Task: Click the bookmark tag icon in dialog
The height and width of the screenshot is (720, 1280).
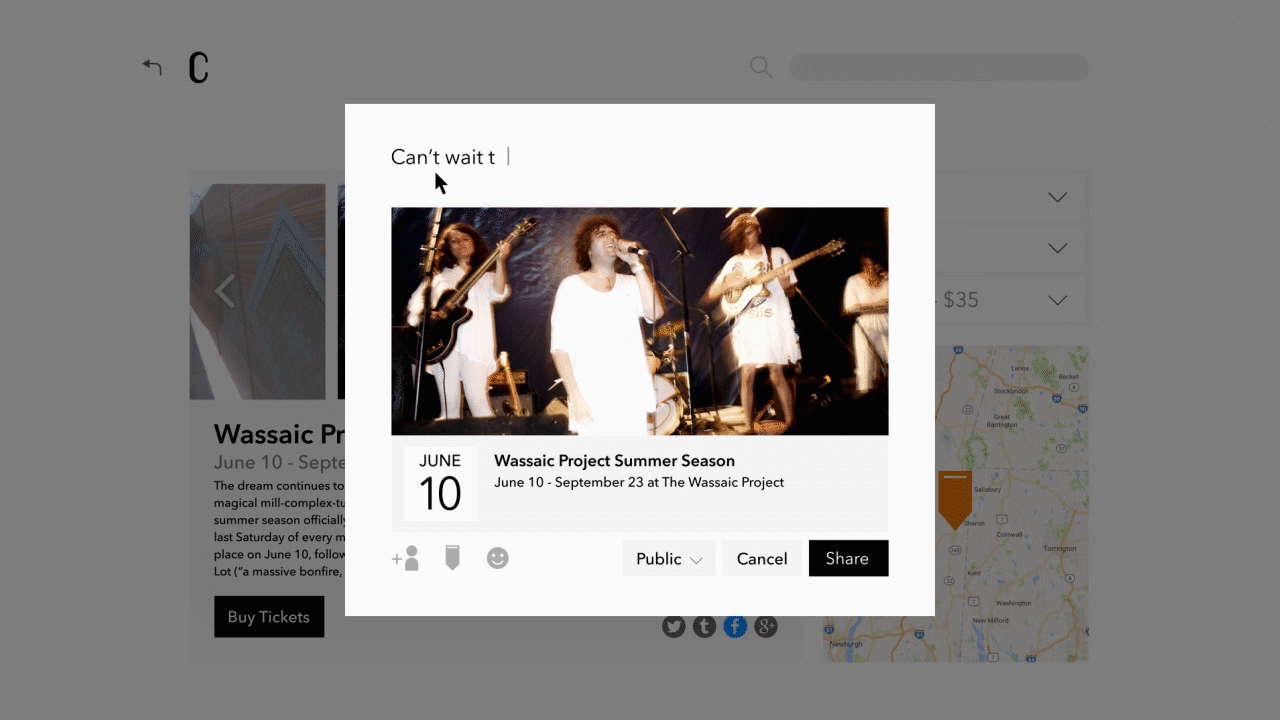Action: coord(452,558)
